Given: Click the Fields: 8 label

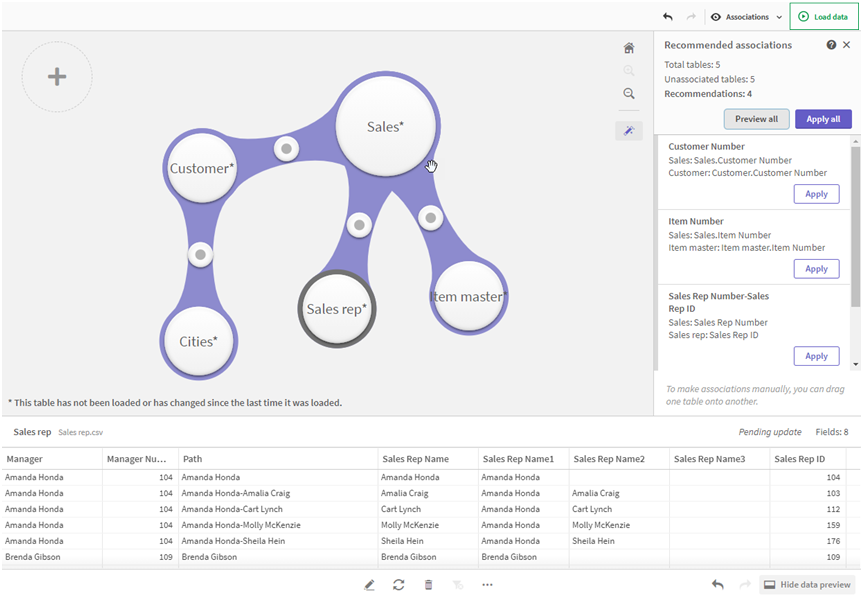Looking at the screenshot, I should [x=831, y=432].
